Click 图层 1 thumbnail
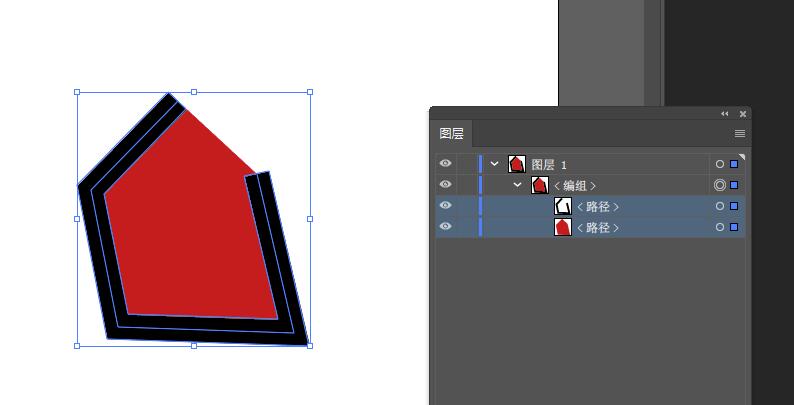This screenshot has height=405, width=794. pos(517,164)
